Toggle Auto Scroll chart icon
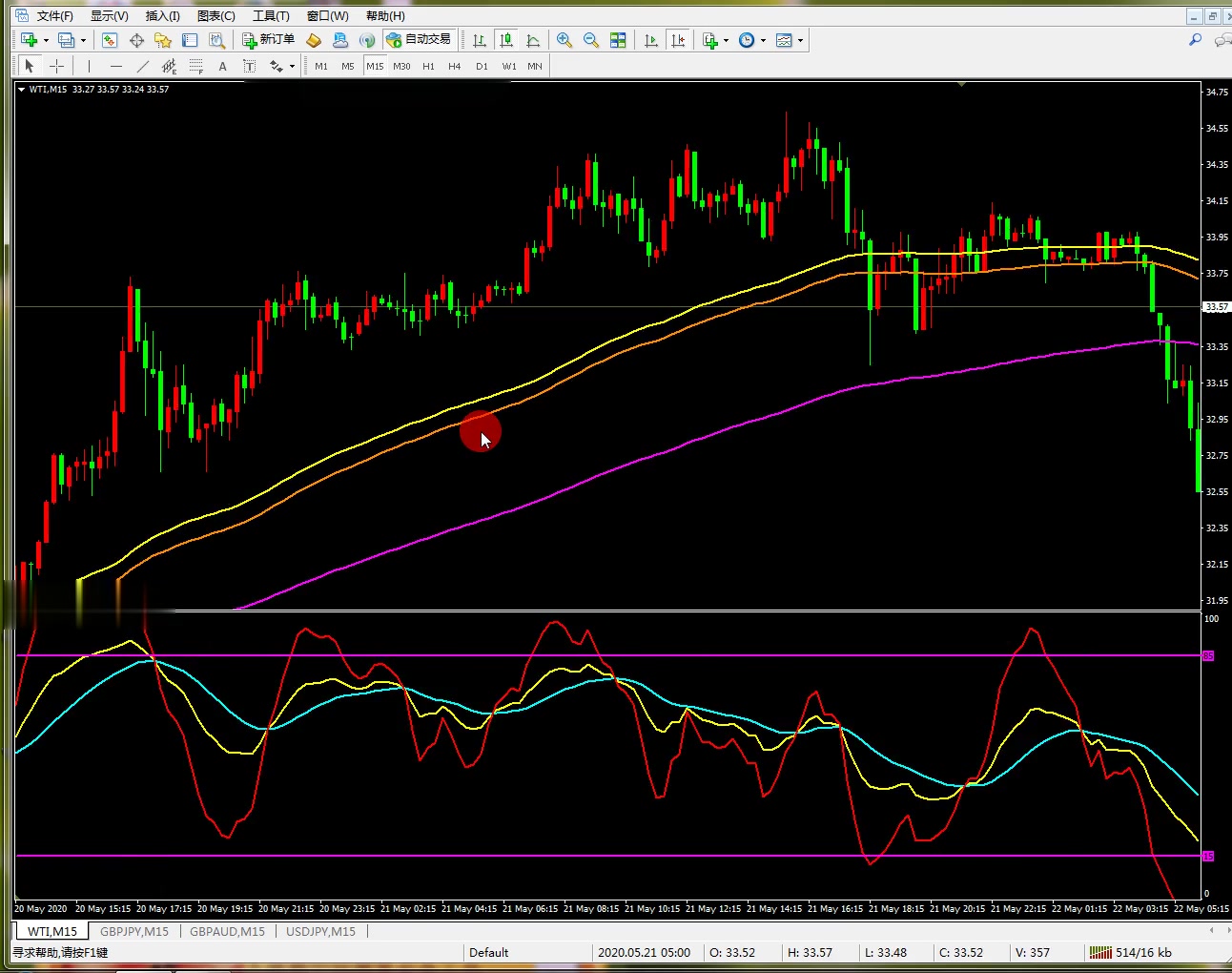The image size is (1232, 973). [651, 40]
